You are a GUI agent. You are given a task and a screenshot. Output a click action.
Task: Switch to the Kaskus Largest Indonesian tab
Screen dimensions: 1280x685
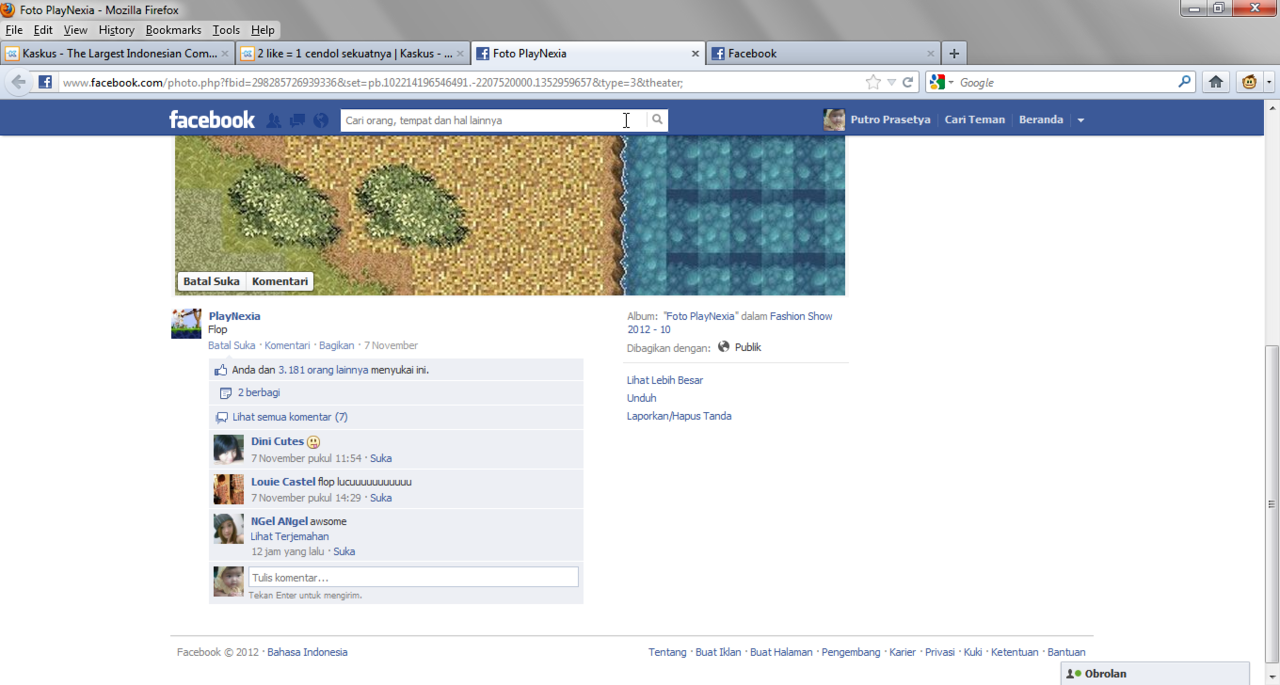118,54
